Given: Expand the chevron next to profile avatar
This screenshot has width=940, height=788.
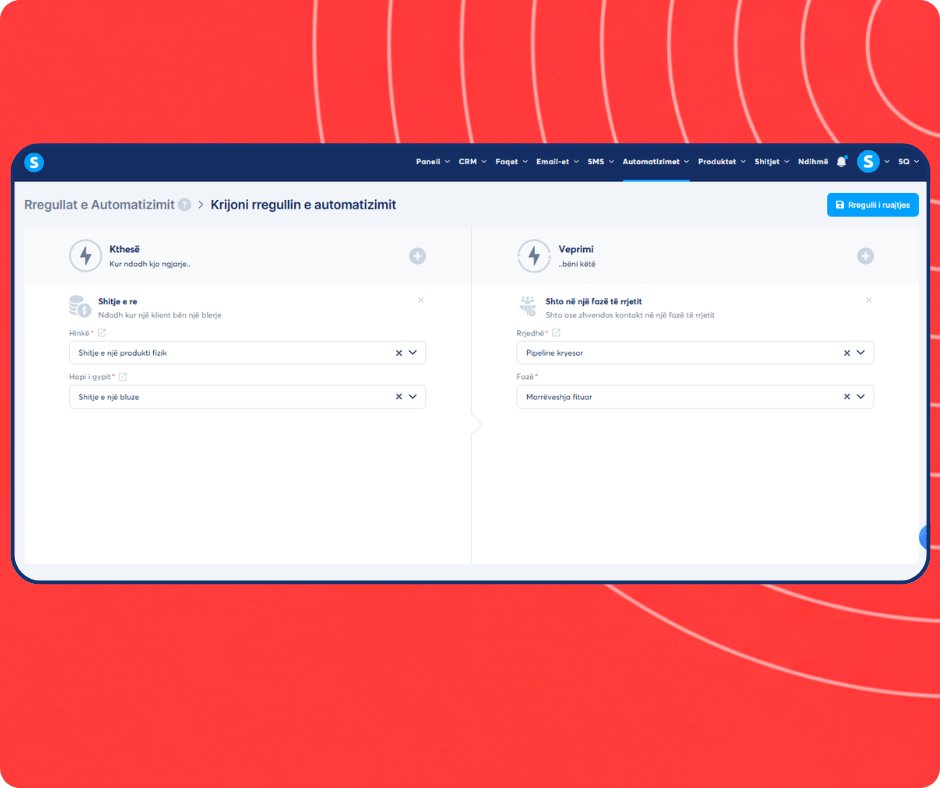Looking at the screenshot, I should [x=887, y=162].
